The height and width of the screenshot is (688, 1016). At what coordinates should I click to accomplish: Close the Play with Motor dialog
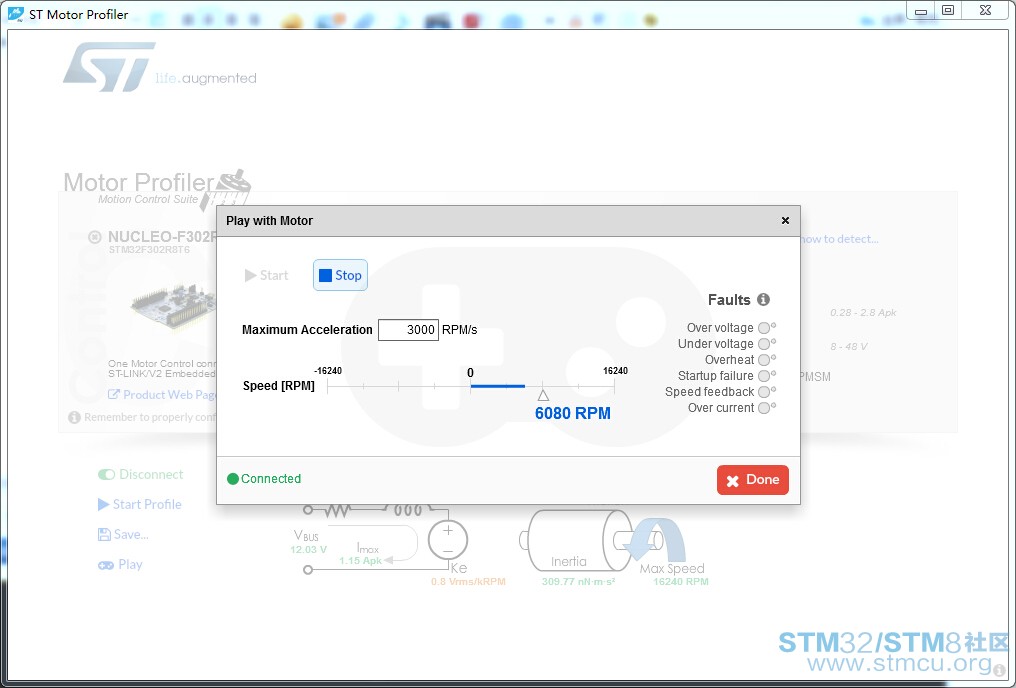click(785, 221)
